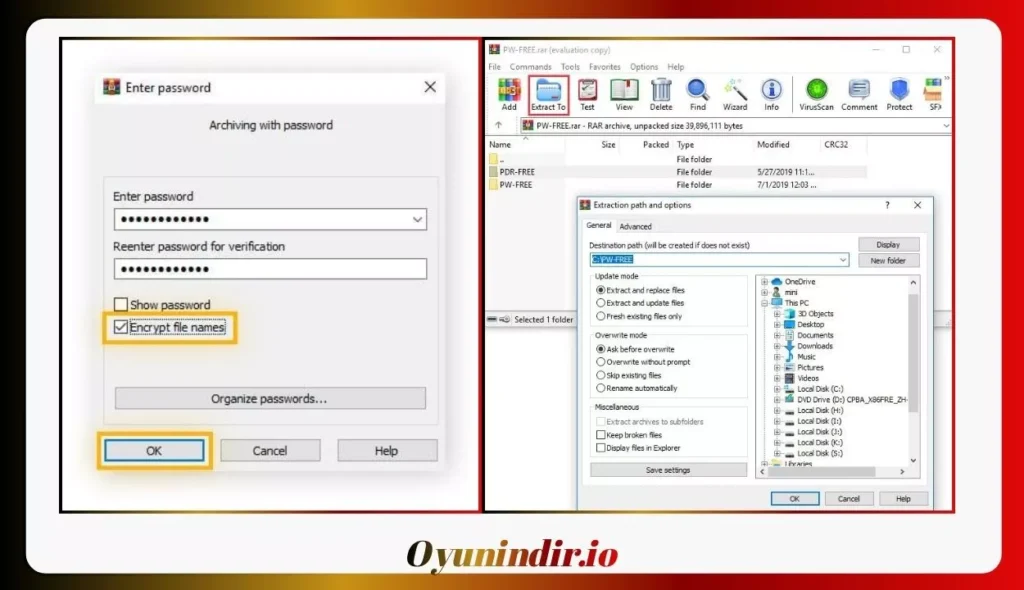Click the Delete trash can toolbar icon

661,93
